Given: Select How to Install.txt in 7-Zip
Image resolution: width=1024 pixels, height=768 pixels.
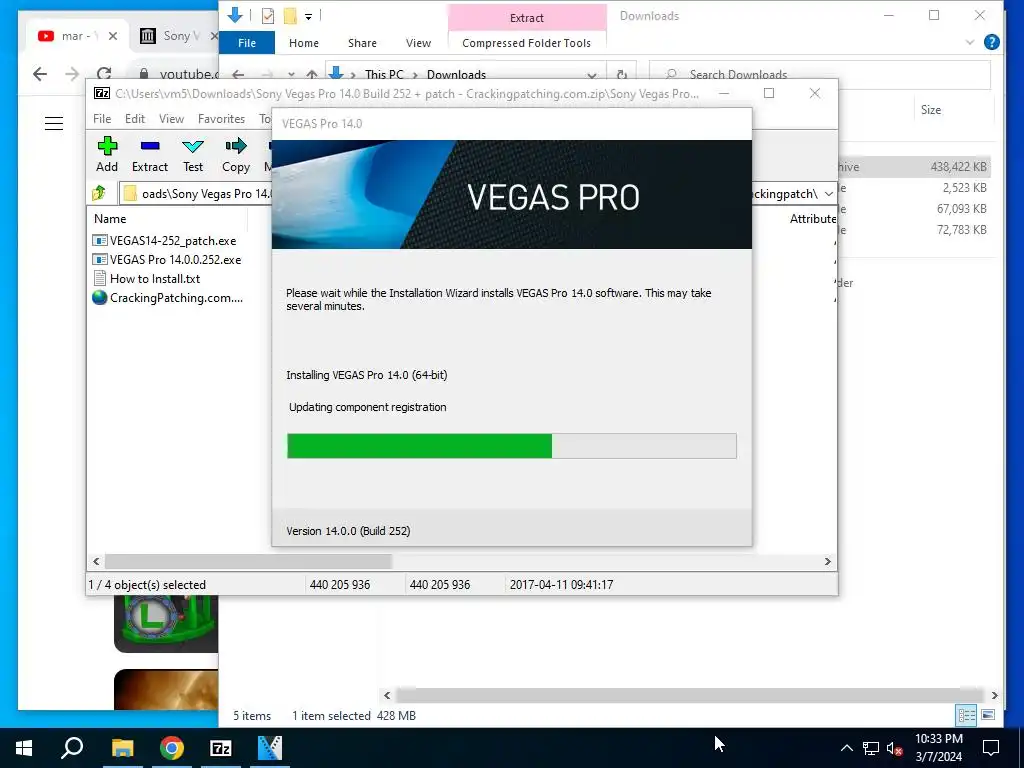Looking at the screenshot, I should (155, 279).
